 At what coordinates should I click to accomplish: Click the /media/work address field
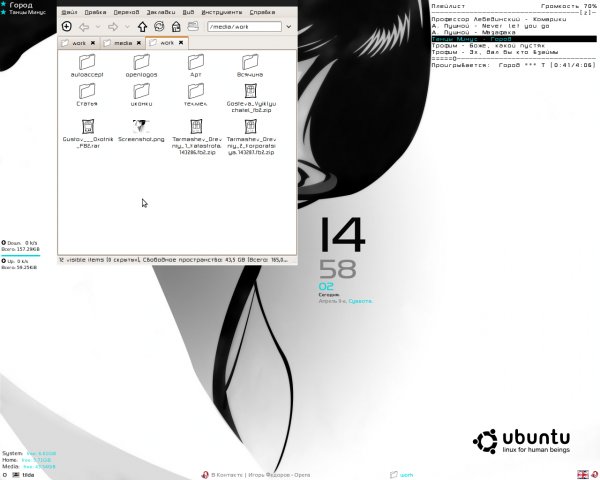tap(243, 26)
